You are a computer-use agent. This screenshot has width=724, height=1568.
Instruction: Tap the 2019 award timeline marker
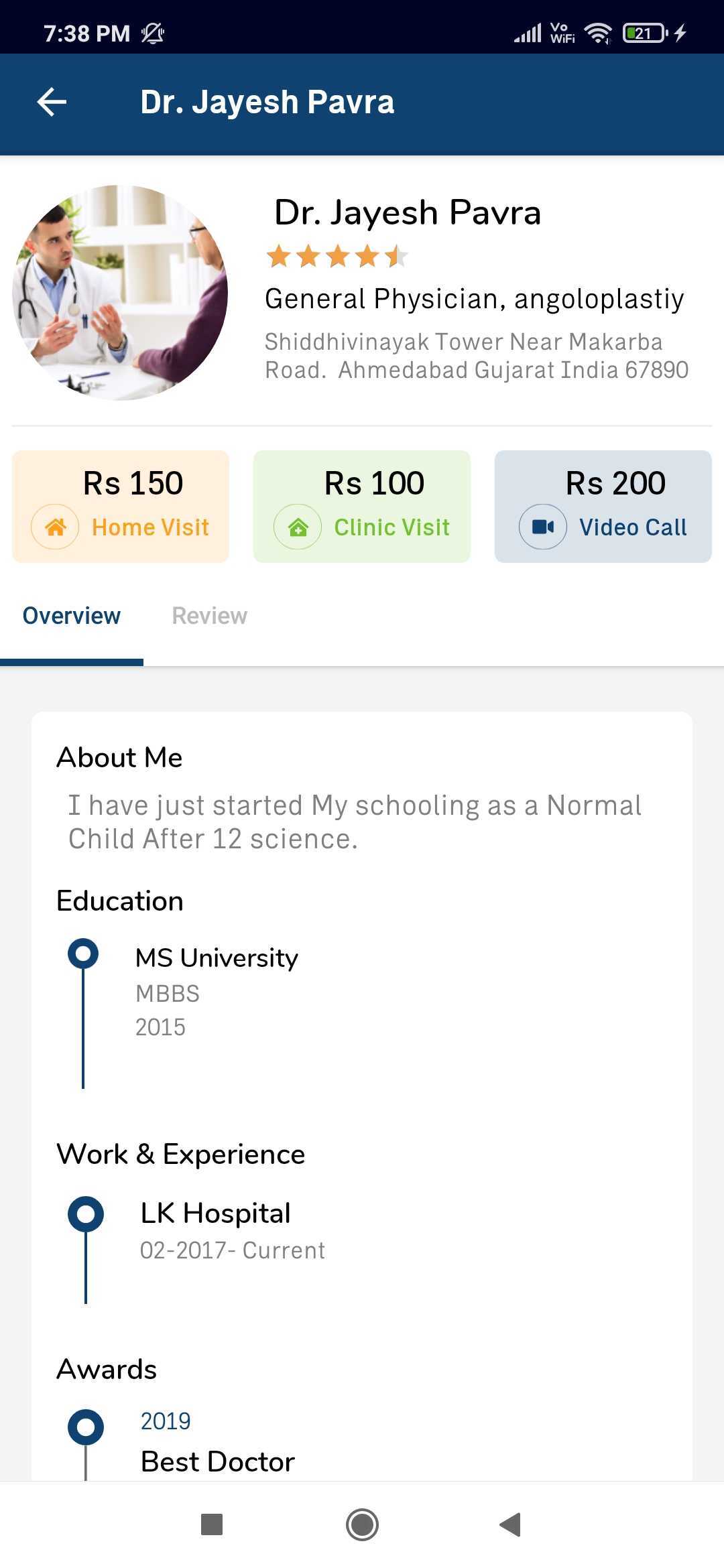(86, 1427)
